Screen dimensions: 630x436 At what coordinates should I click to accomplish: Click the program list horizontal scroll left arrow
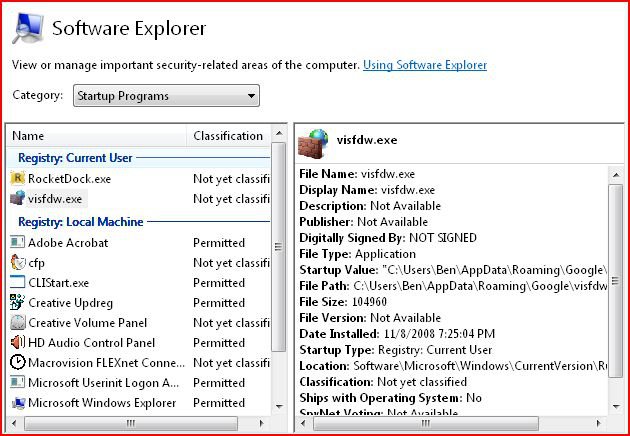click(15, 423)
